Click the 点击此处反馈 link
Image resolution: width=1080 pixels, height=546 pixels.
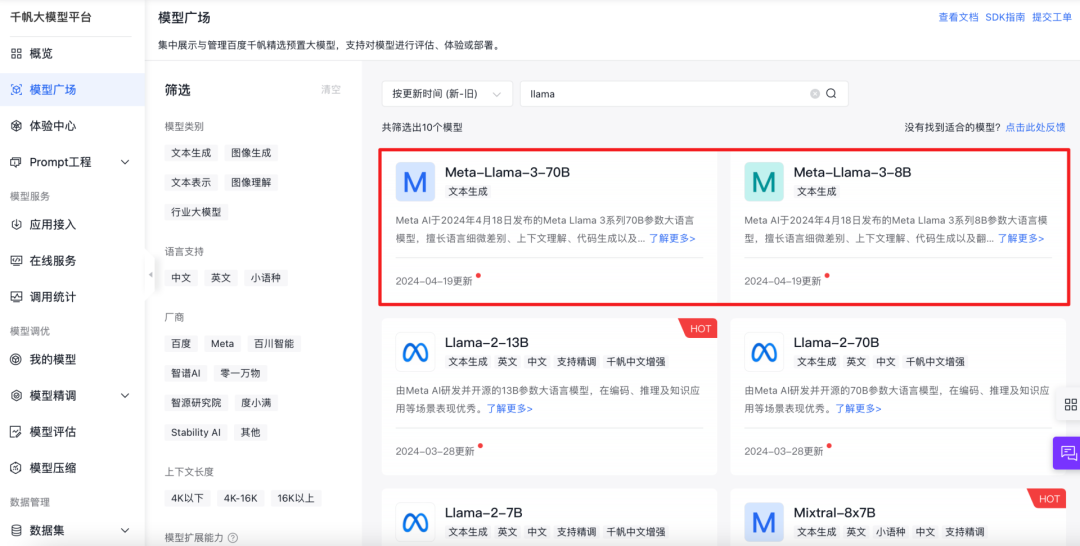1035,127
